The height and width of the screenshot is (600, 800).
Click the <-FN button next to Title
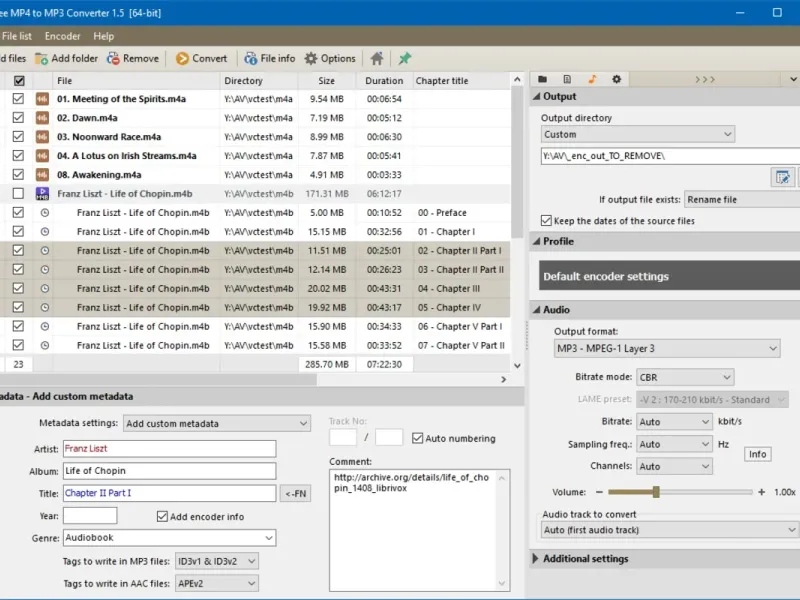(296, 493)
